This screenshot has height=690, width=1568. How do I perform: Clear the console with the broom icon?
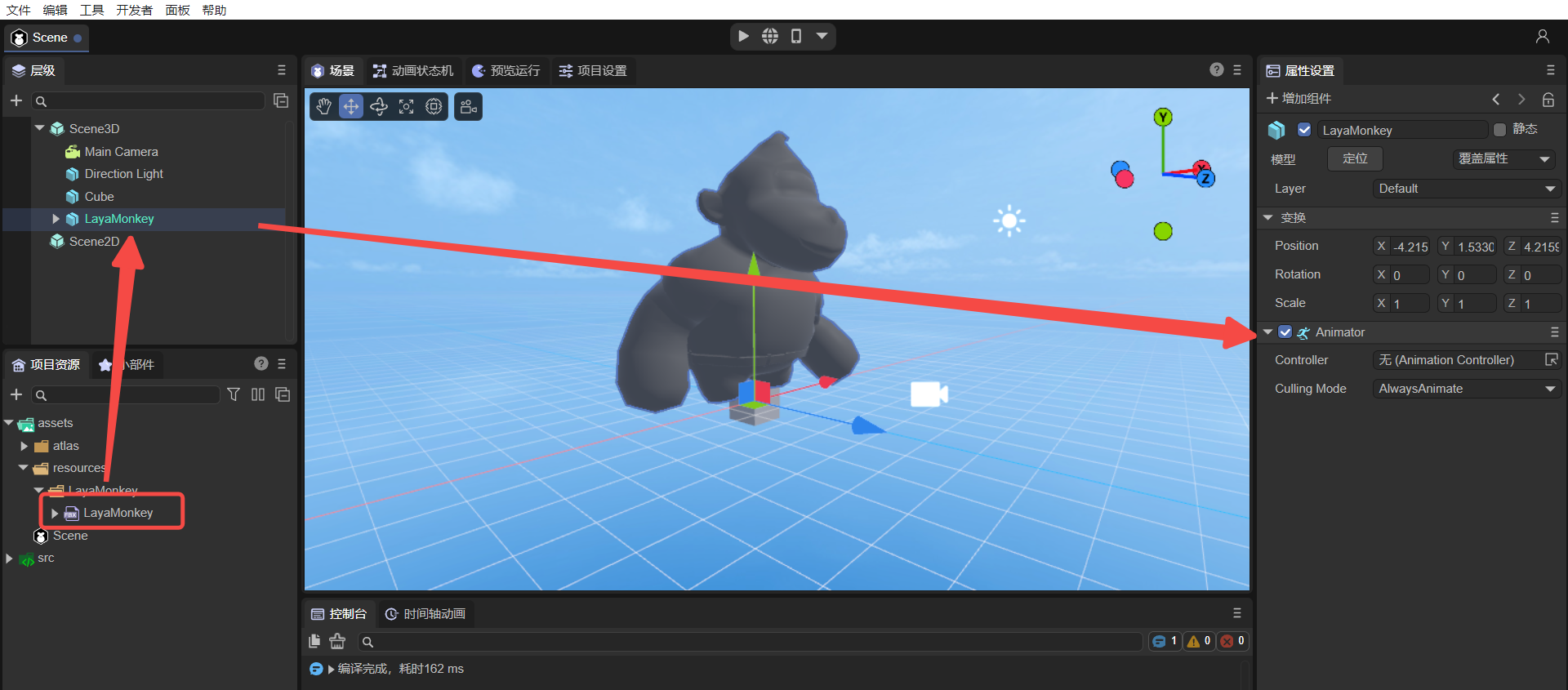click(x=337, y=642)
